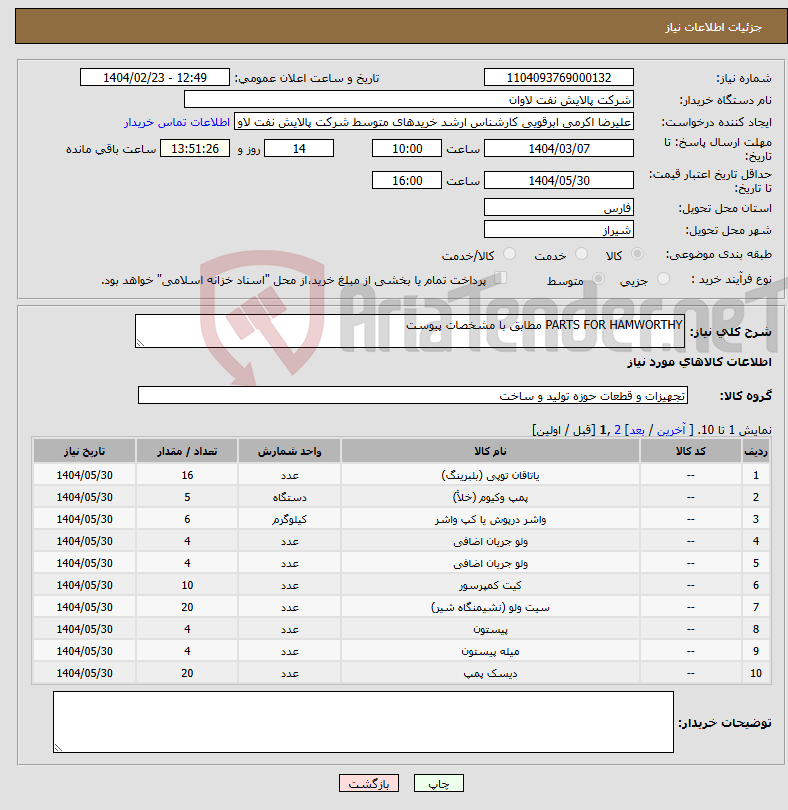Click quantity 16 in row 1
Viewport: 788px width, 810px height.
click(187, 475)
